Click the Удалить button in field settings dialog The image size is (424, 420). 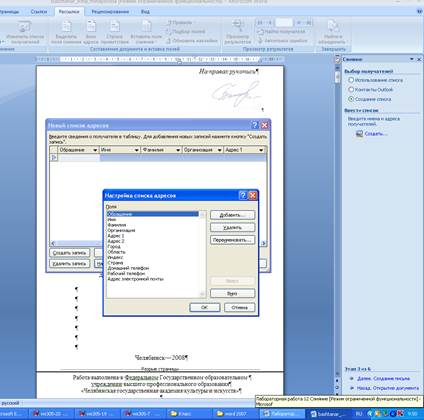click(232, 227)
